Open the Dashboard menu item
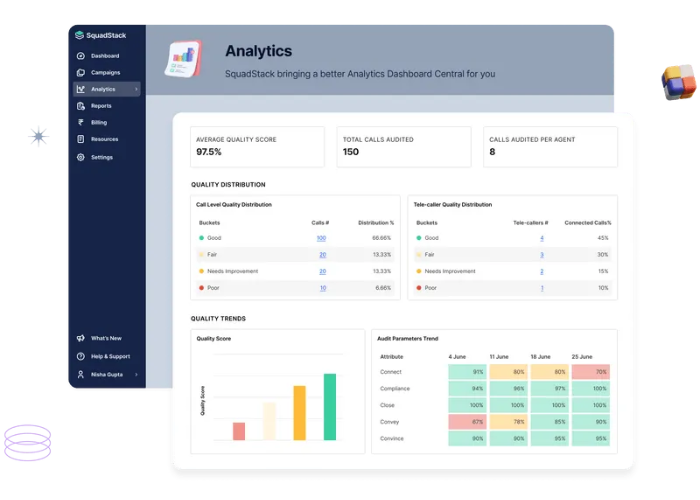Screen dimensions: 700x500 tap(105, 56)
